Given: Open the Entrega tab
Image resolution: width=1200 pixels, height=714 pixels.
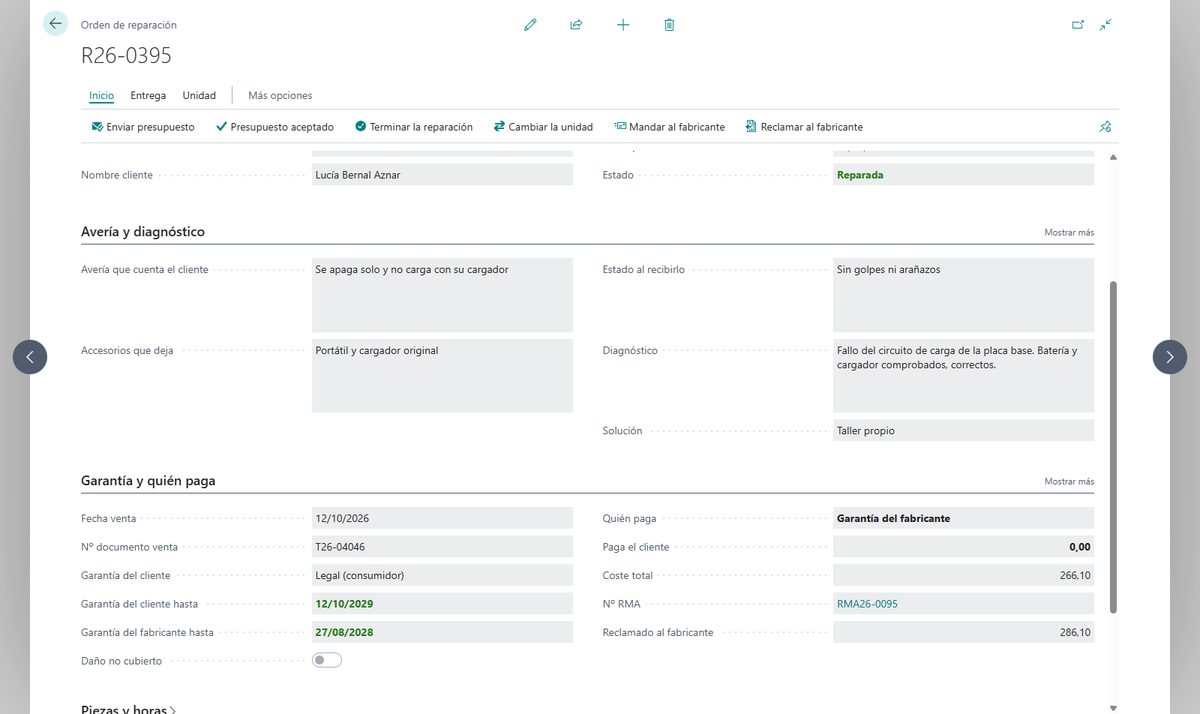Looking at the screenshot, I should pos(148,96).
